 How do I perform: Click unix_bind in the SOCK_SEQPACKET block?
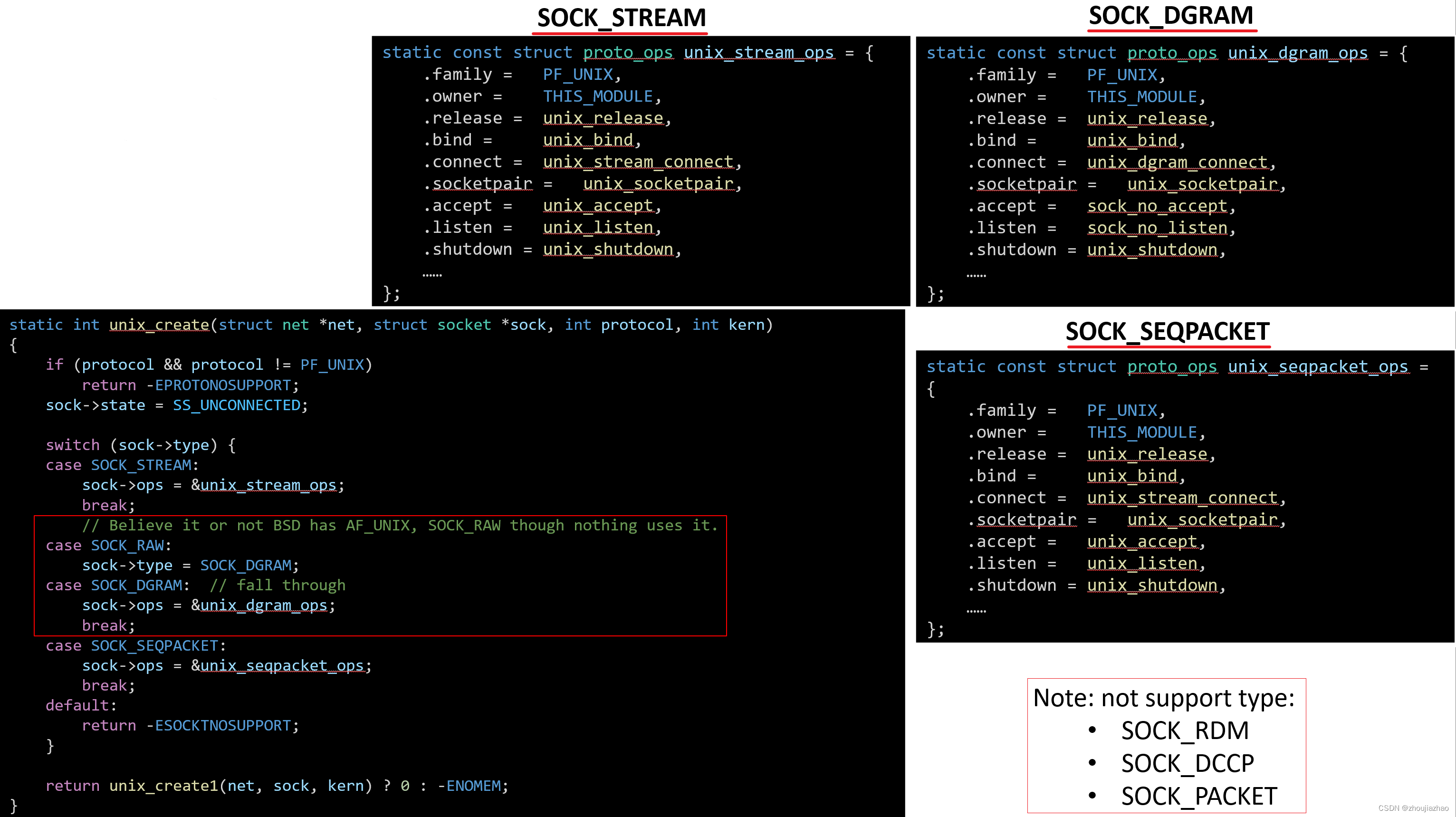tap(1132, 476)
